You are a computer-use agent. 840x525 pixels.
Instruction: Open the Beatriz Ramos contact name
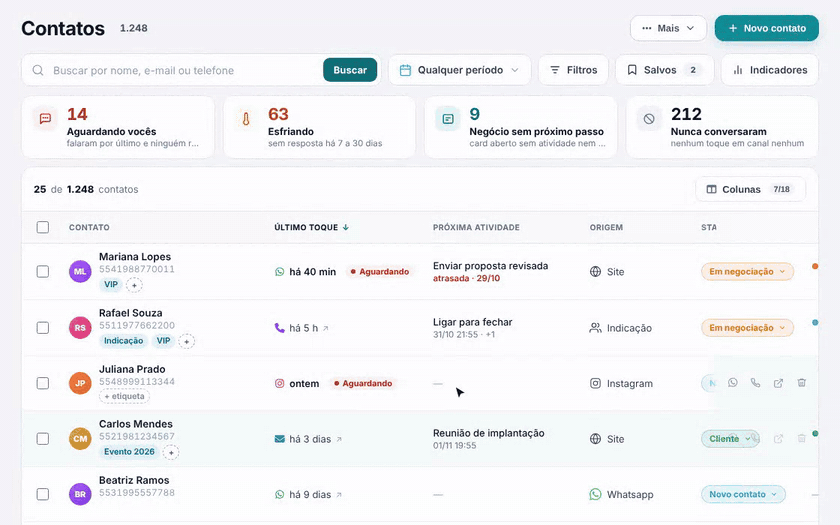(134, 480)
